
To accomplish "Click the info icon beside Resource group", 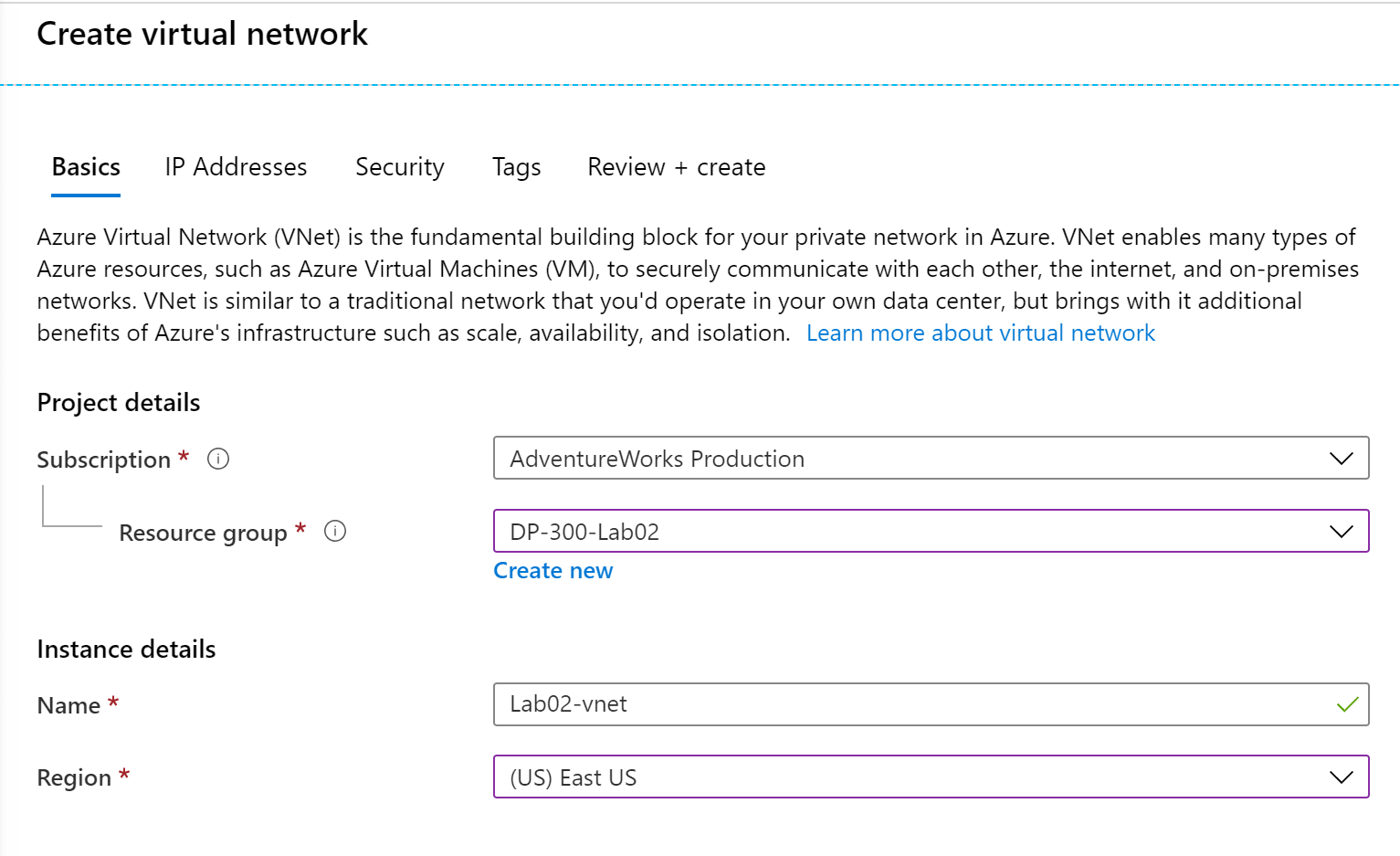I will (x=335, y=531).
